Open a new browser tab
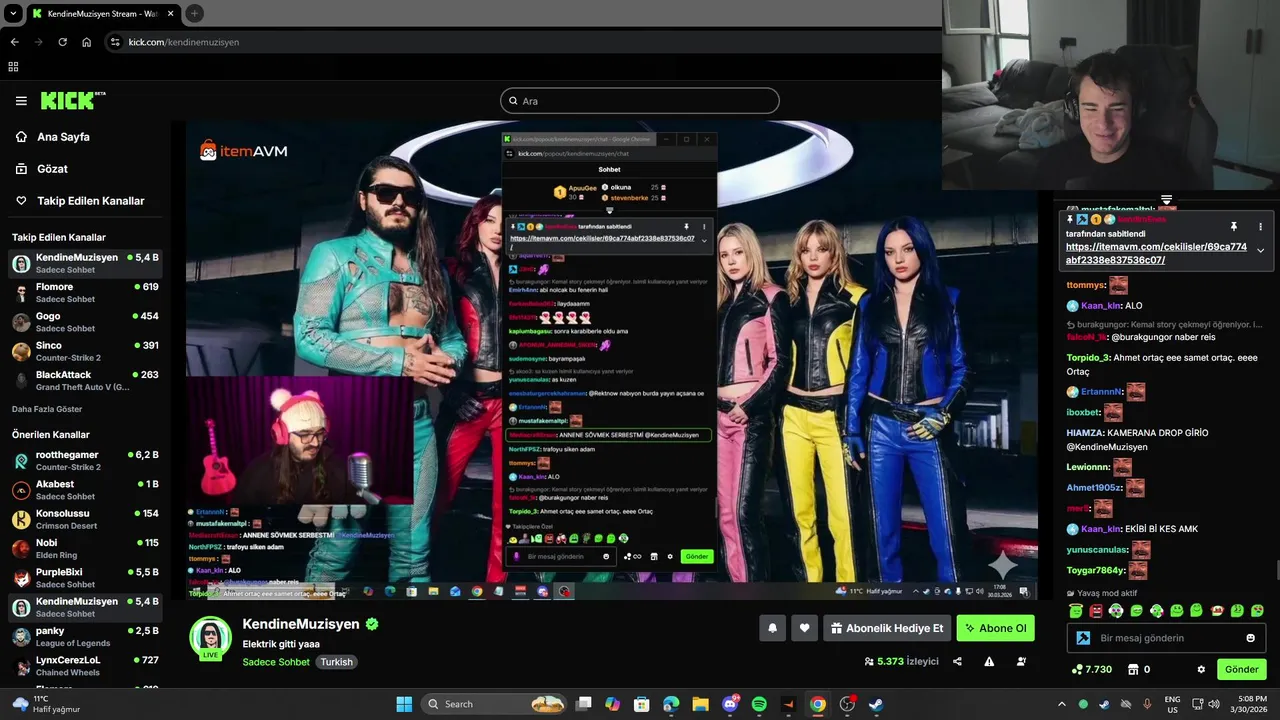This screenshot has width=1280, height=720. point(194,14)
